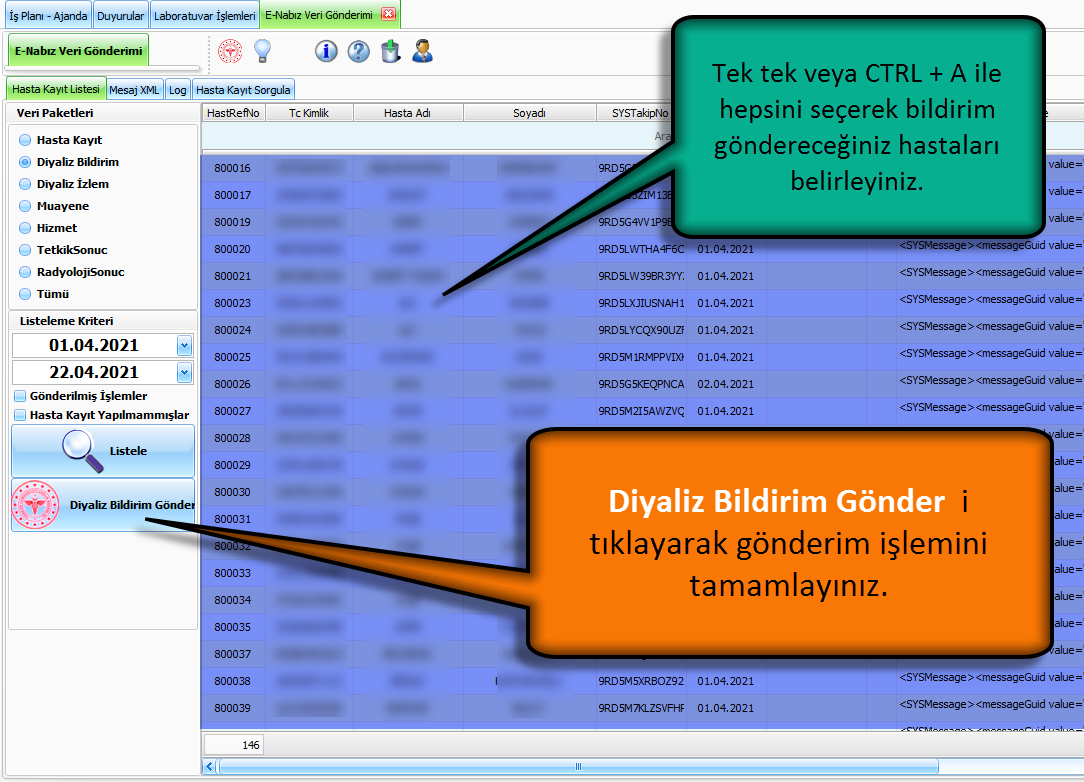
Task: Click tracking number 9RD5LWTHA4F6C cell
Action: [x=642, y=249]
